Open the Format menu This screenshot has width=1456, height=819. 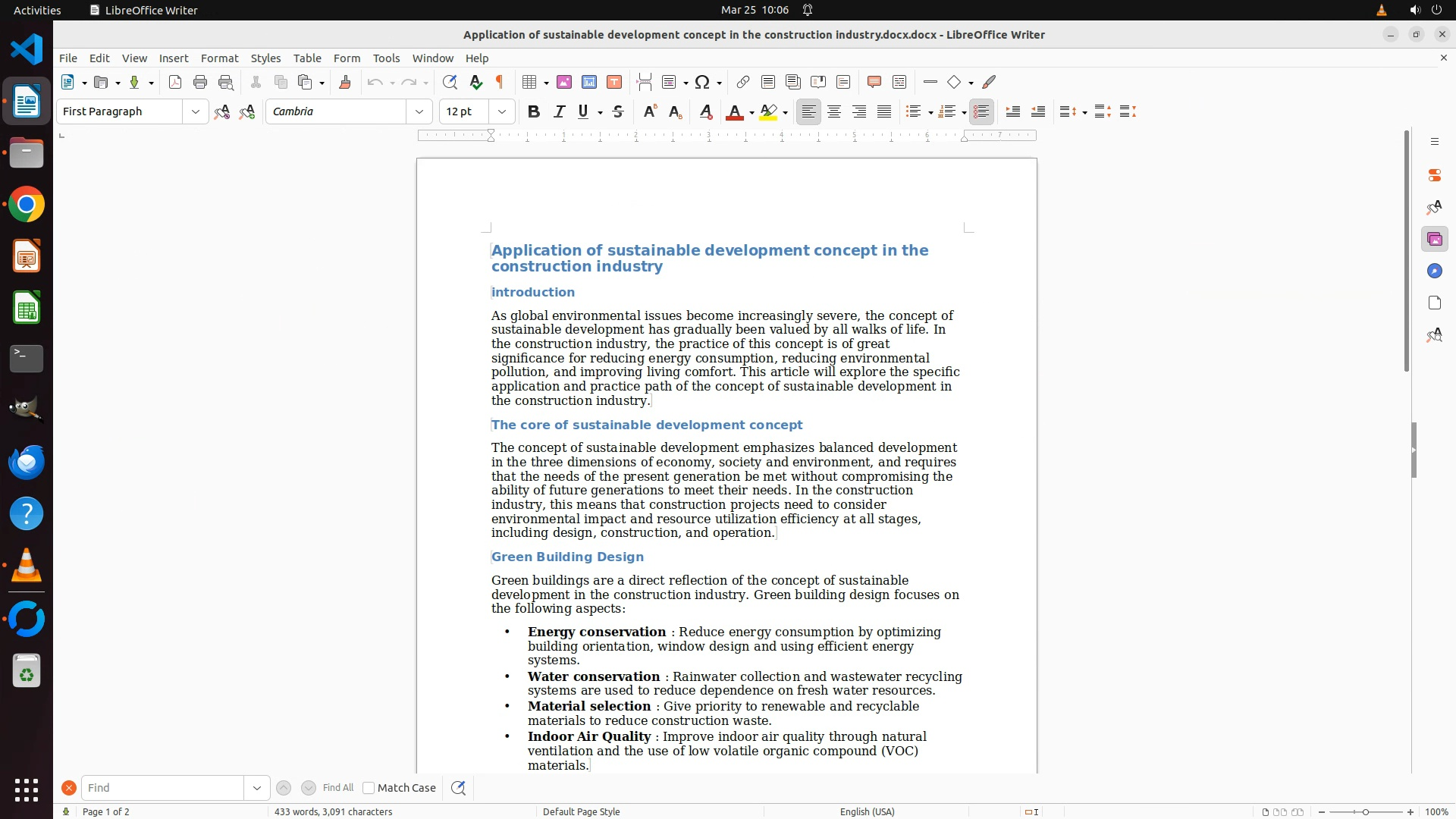coord(219,58)
